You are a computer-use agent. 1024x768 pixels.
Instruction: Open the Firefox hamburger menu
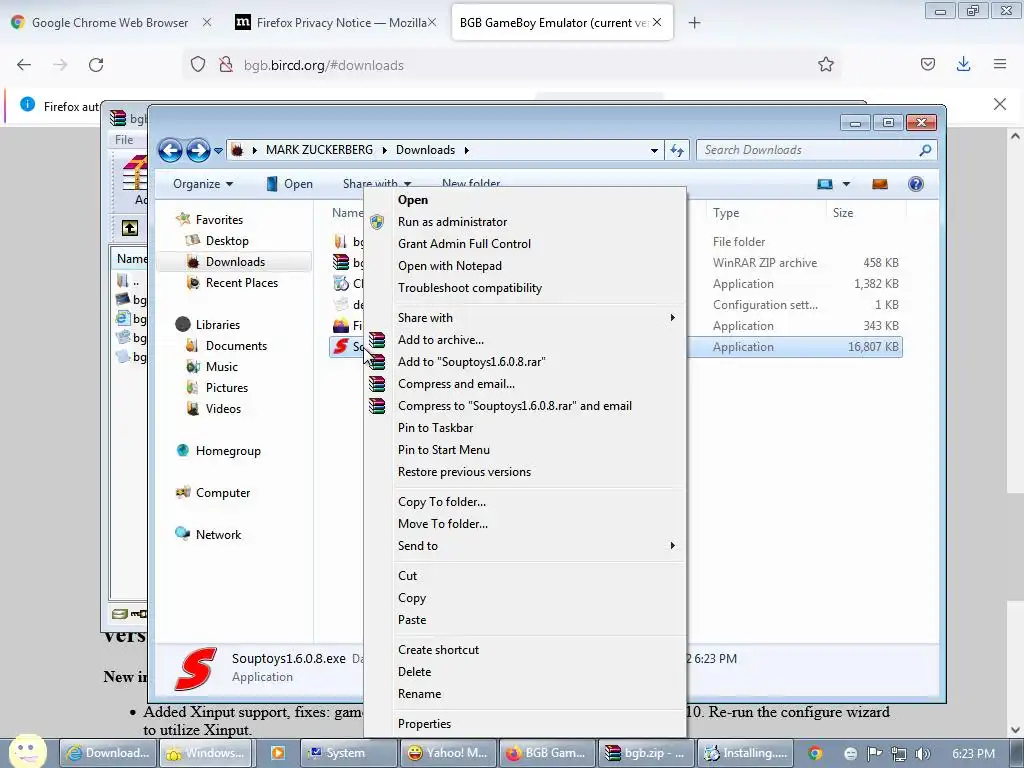[1000, 65]
